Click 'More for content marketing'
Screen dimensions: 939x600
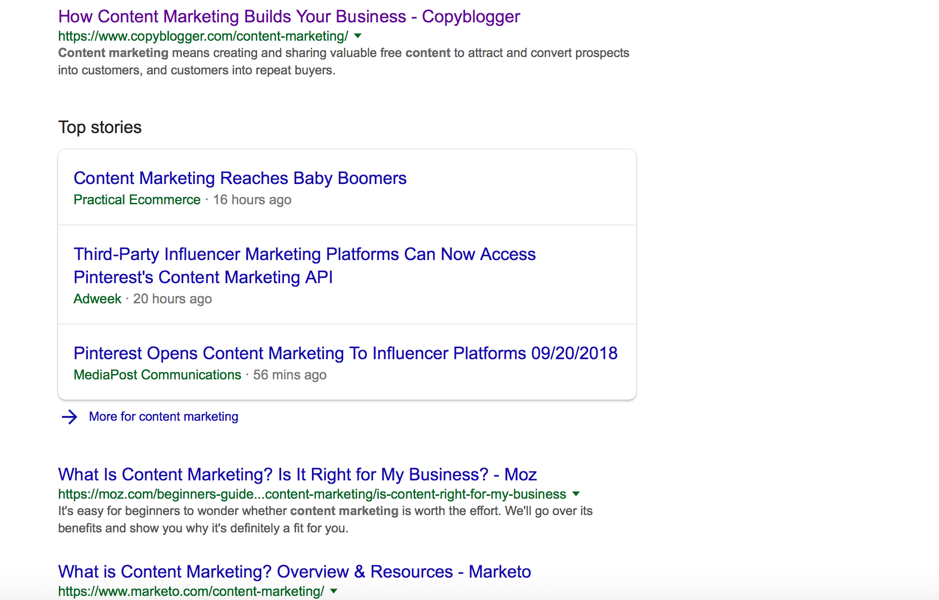click(163, 417)
